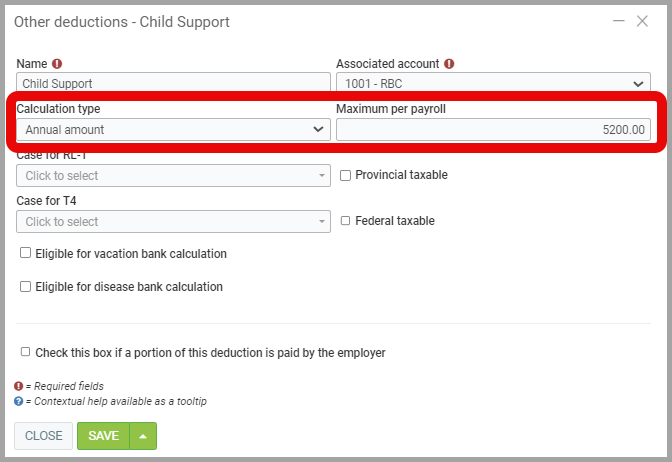Expand the Associated account dropdown
672x462 pixels.
coord(493,84)
